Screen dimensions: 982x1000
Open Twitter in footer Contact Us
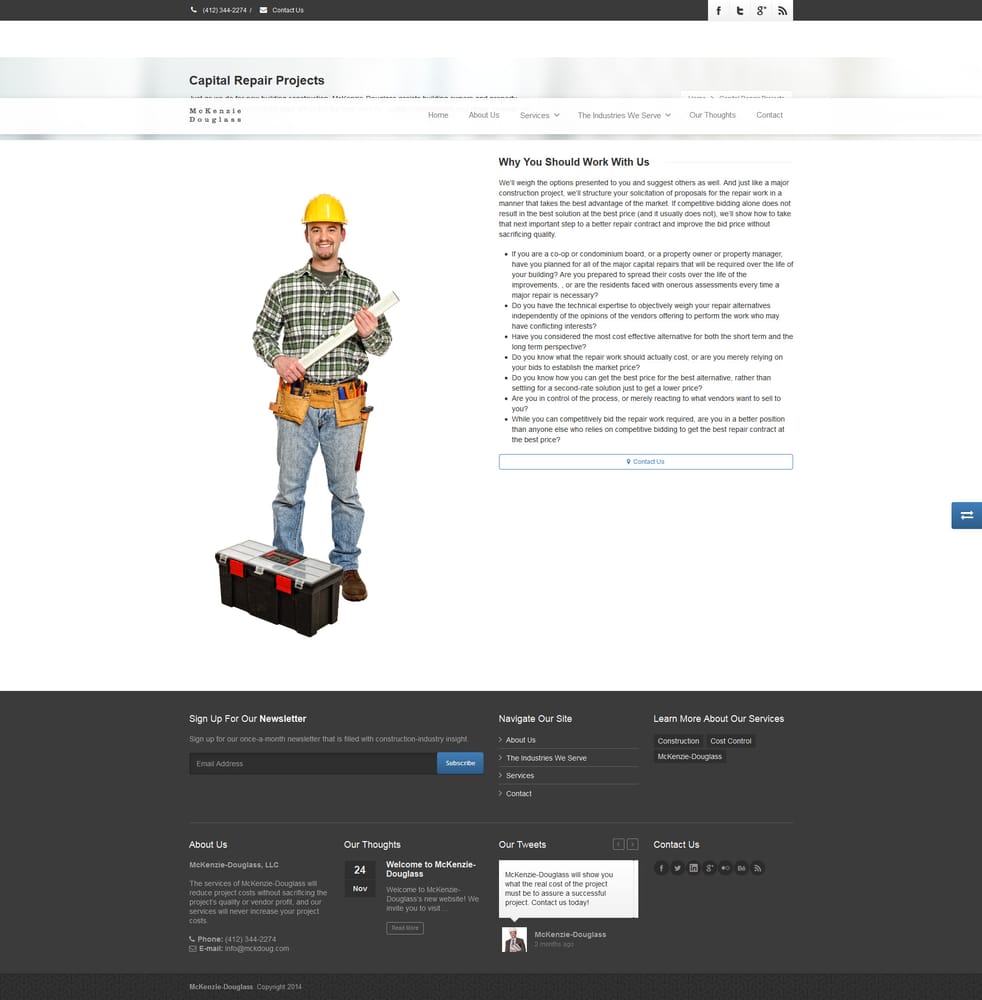coord(677,868)
